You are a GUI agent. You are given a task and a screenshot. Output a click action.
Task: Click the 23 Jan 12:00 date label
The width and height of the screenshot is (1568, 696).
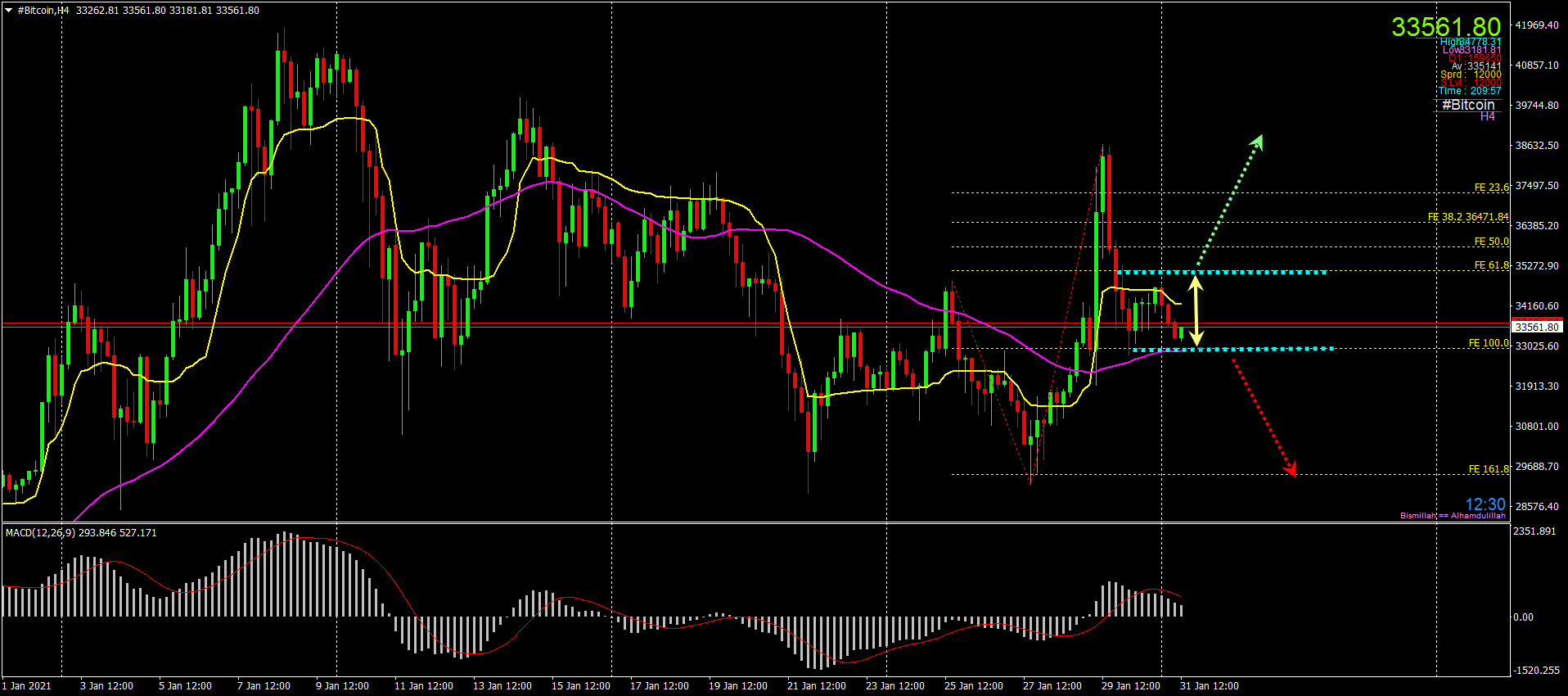895,686
